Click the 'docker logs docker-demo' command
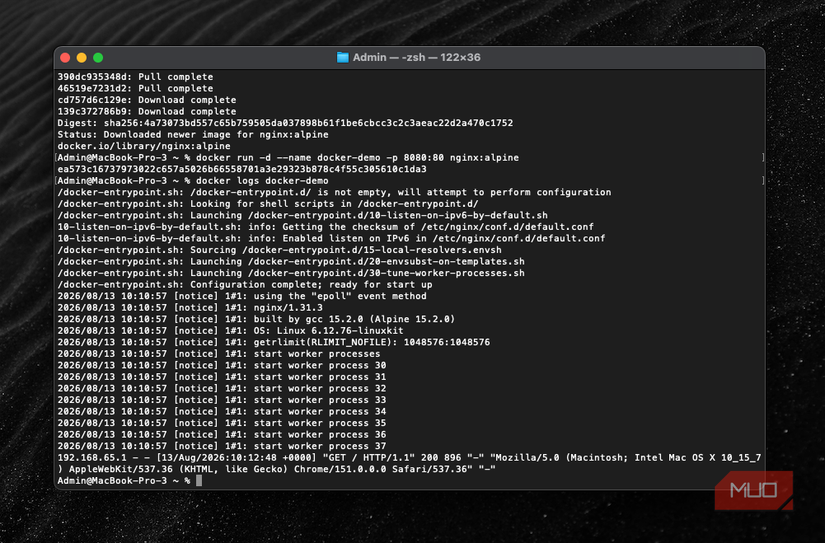Viewport: 825px width, 543px height. coord(262,181)
